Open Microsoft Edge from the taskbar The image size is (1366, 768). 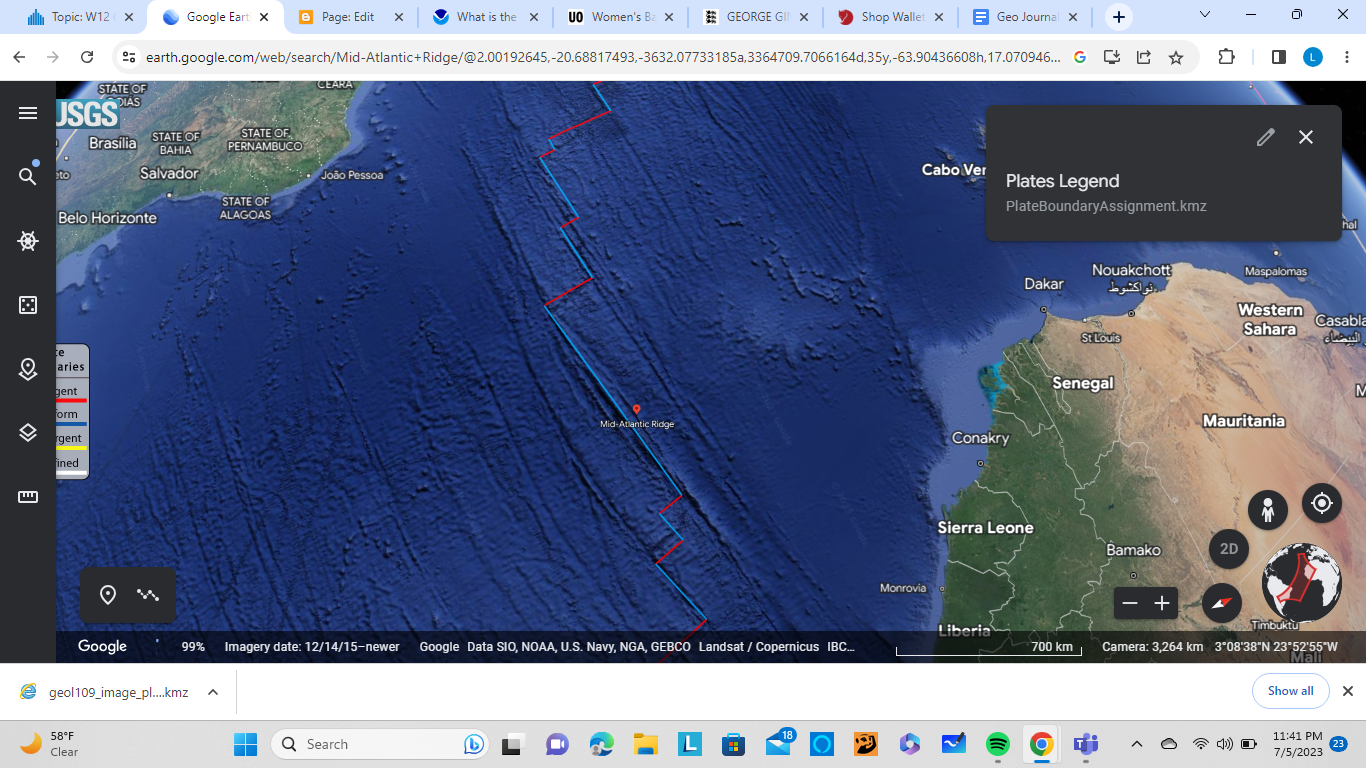tap(601, 744)
